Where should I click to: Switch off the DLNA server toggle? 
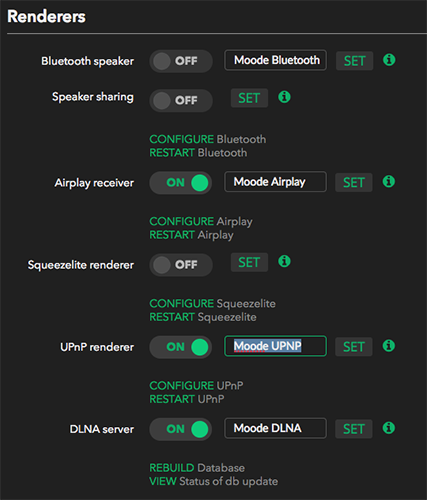pyautogui.click(x=181, y=429)
